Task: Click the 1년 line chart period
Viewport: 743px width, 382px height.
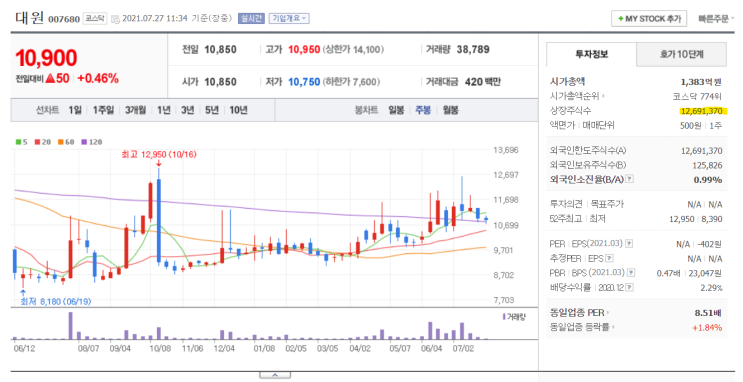Action: (x=164, y=110)
